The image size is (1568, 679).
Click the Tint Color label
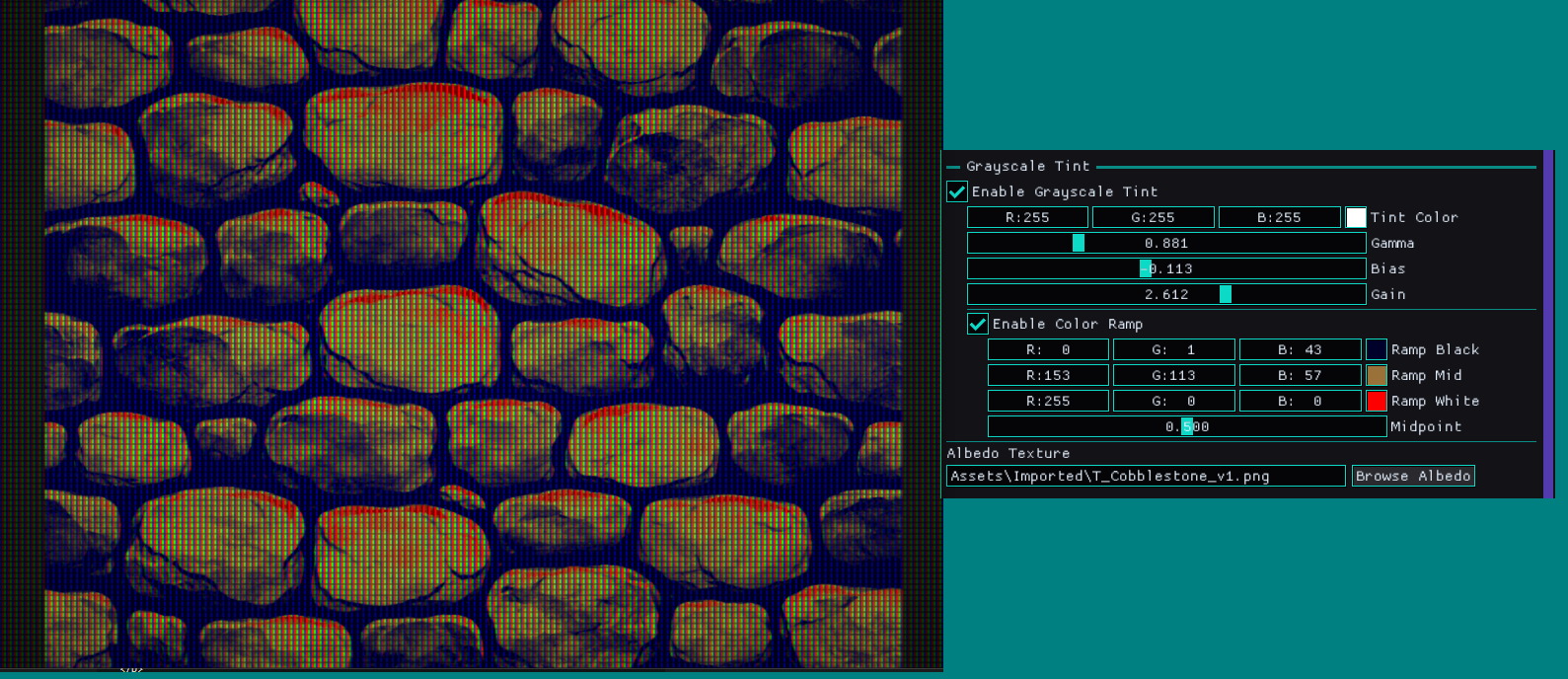click(x=1414, y=217)
